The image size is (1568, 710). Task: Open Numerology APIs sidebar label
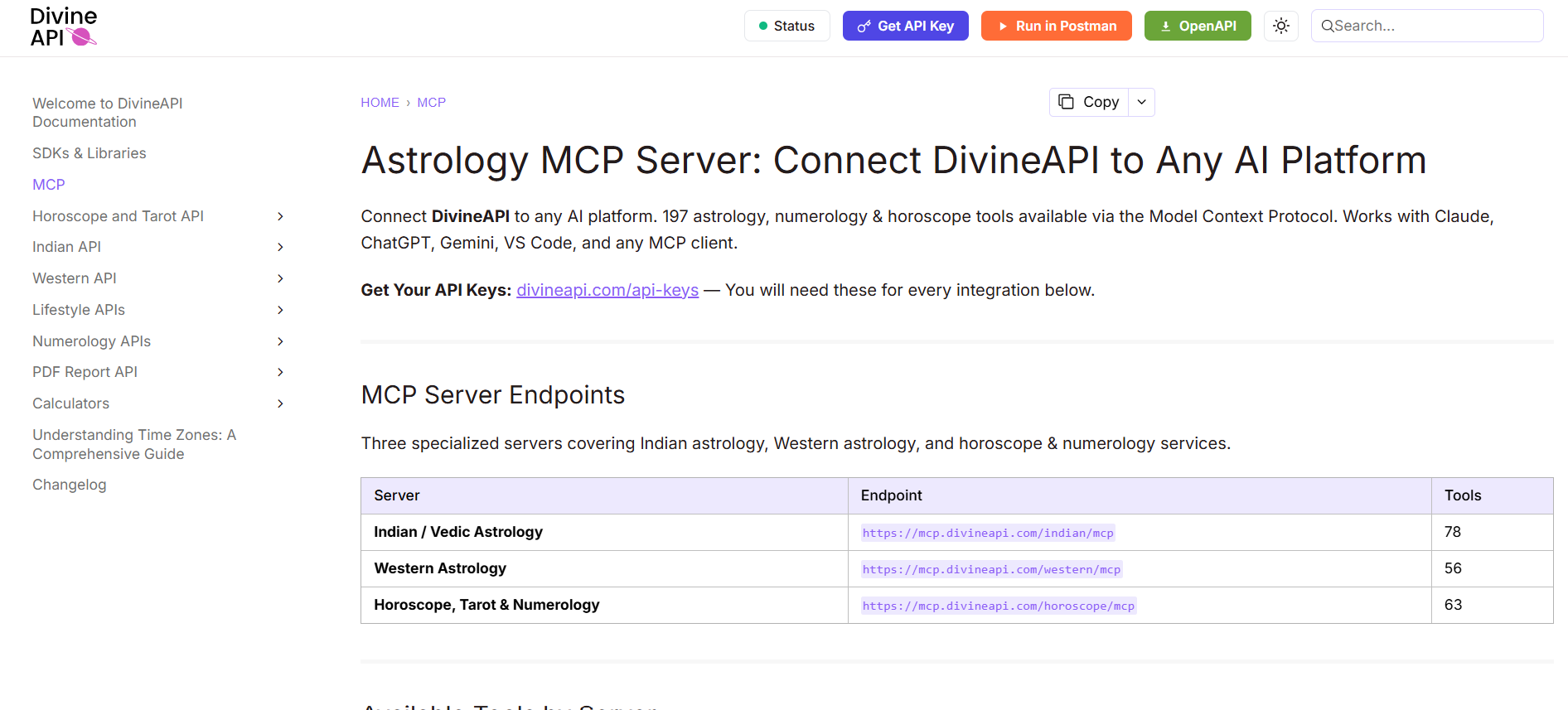click(91, 341)
